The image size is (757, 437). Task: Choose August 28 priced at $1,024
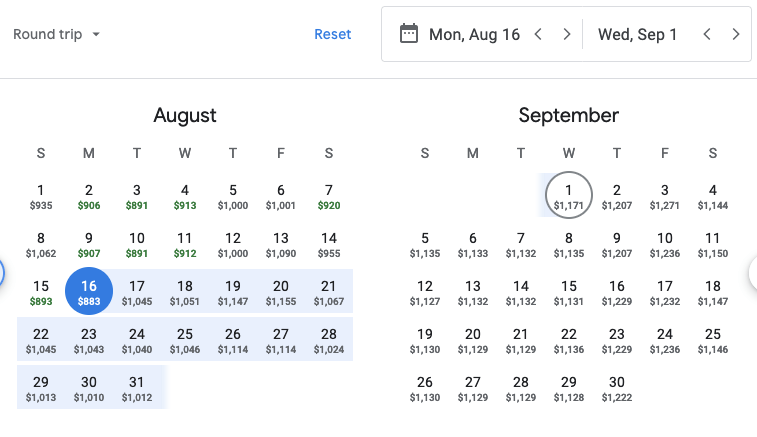[x=329, y=340]
